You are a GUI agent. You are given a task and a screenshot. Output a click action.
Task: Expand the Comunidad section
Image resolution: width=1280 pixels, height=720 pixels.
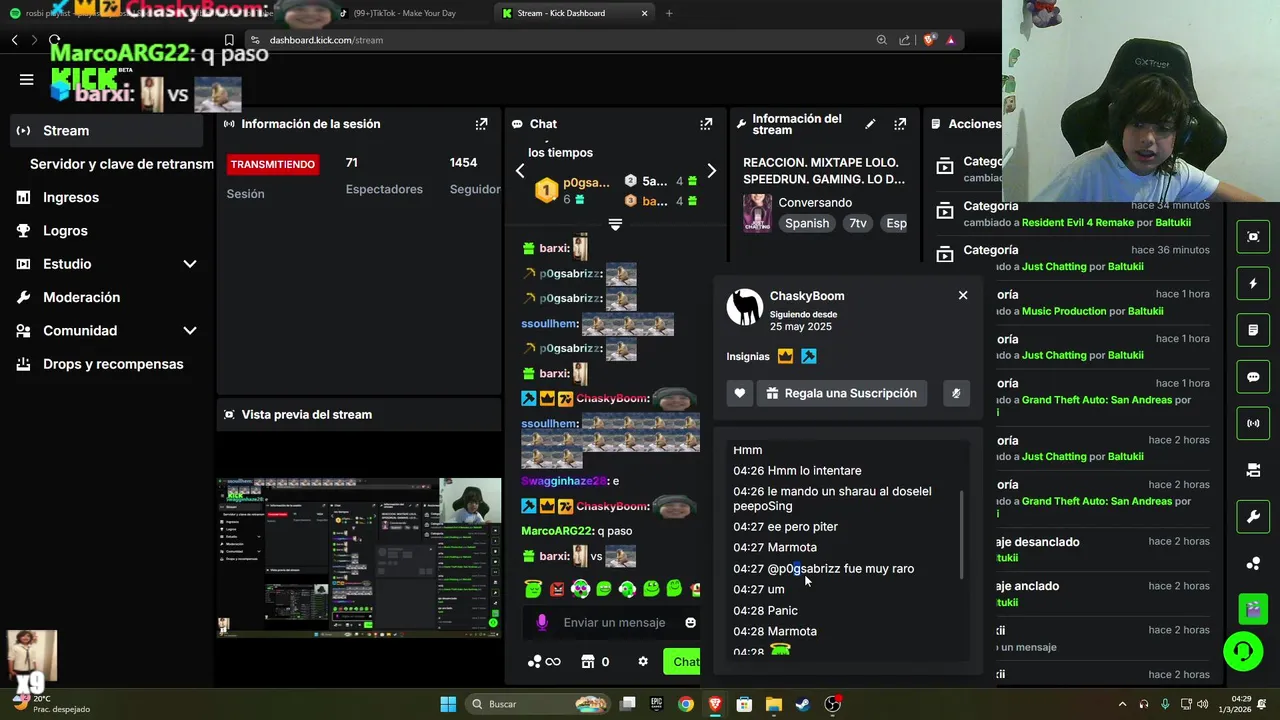190,330
